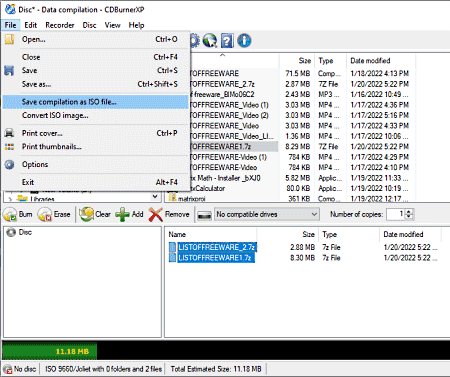Click the folder tree dropdown arrow
450x377 pixels.
[155, 197]
